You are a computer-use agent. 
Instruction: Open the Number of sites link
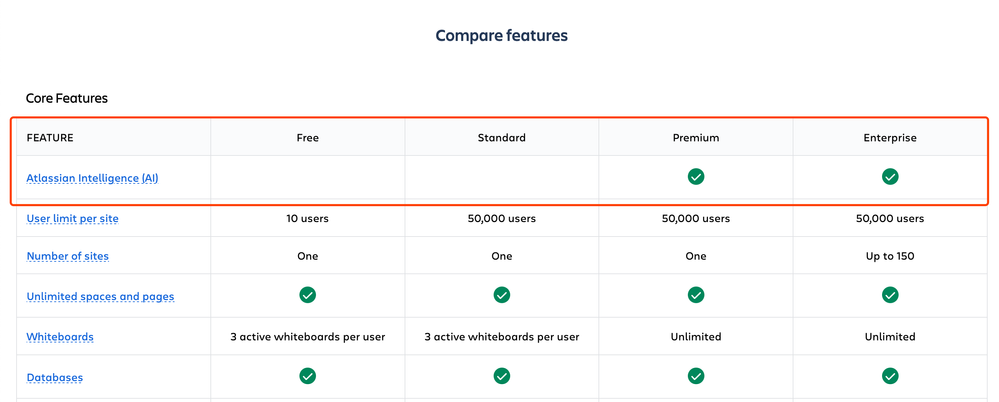click(68, 256)
